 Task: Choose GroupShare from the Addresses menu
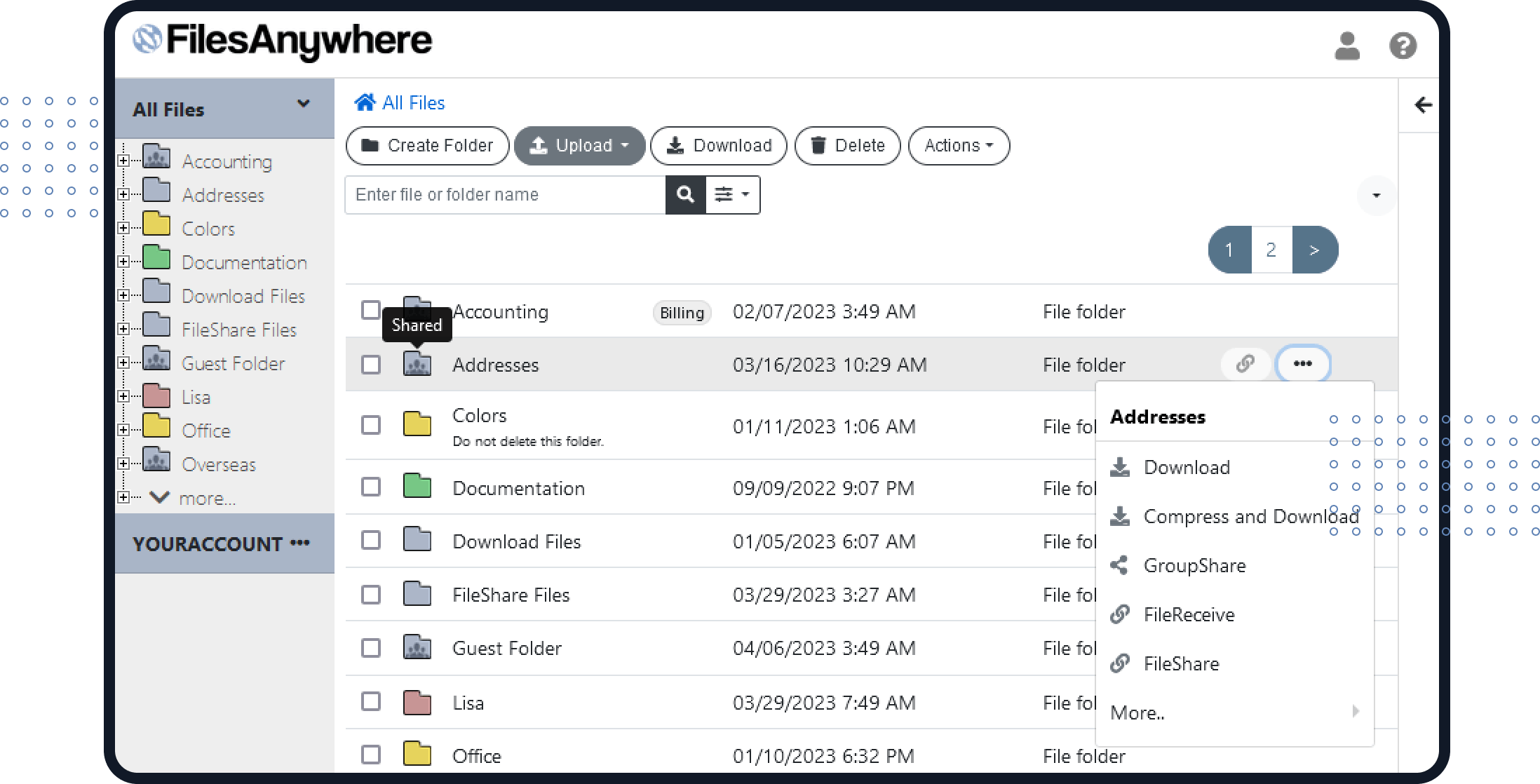tap(1194, 565)
